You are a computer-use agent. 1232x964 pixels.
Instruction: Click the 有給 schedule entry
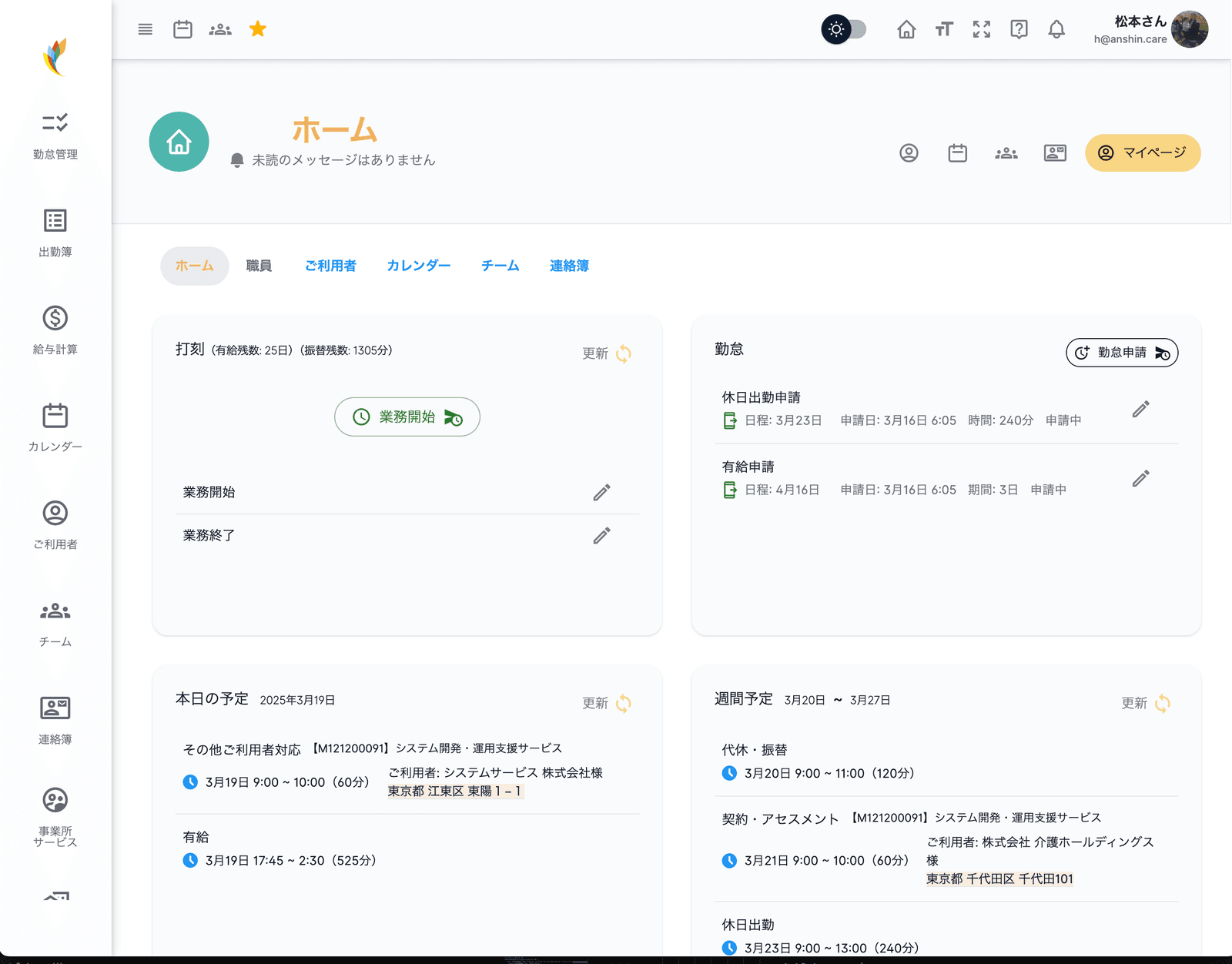tap(407, 849)
